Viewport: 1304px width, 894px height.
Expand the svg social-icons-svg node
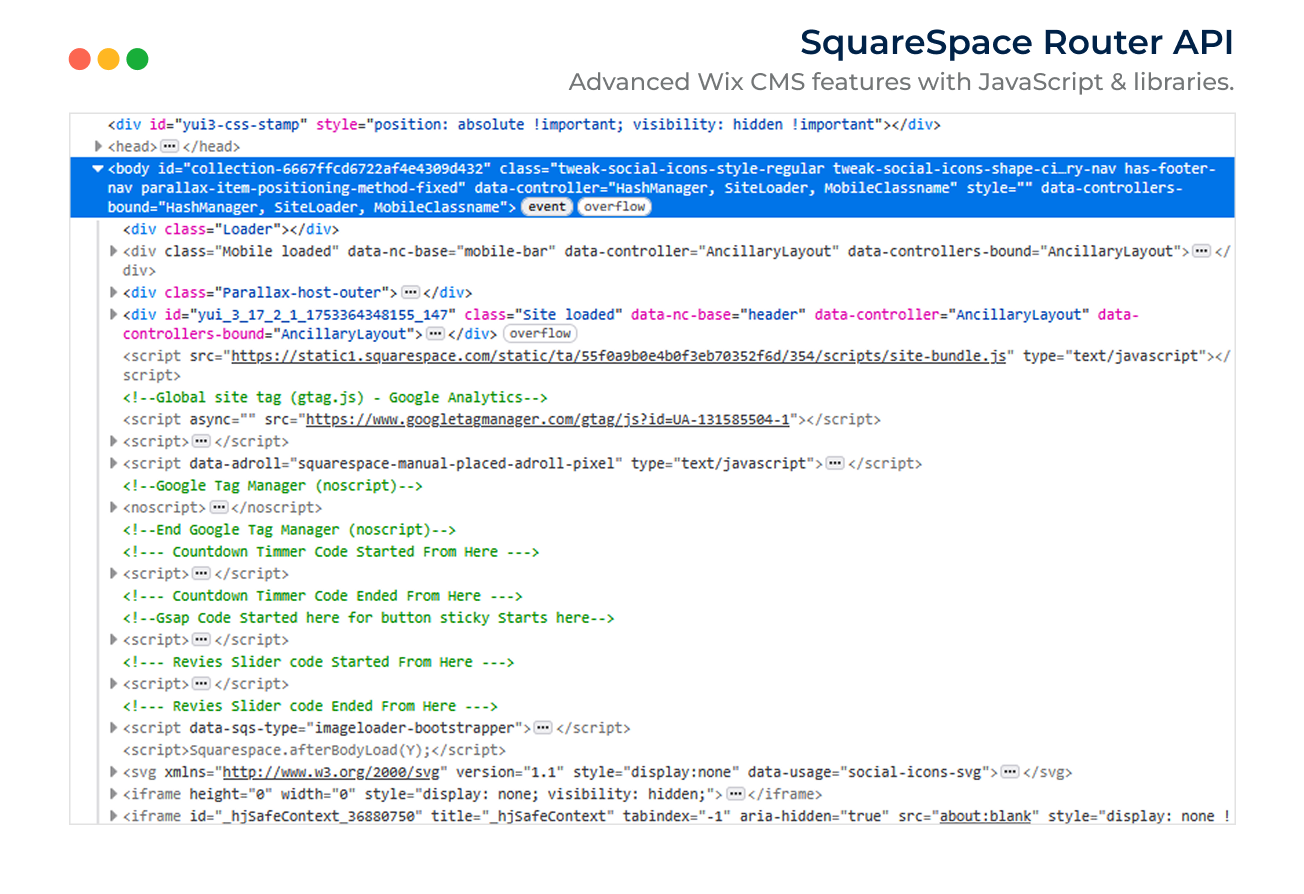coord(113,772)
